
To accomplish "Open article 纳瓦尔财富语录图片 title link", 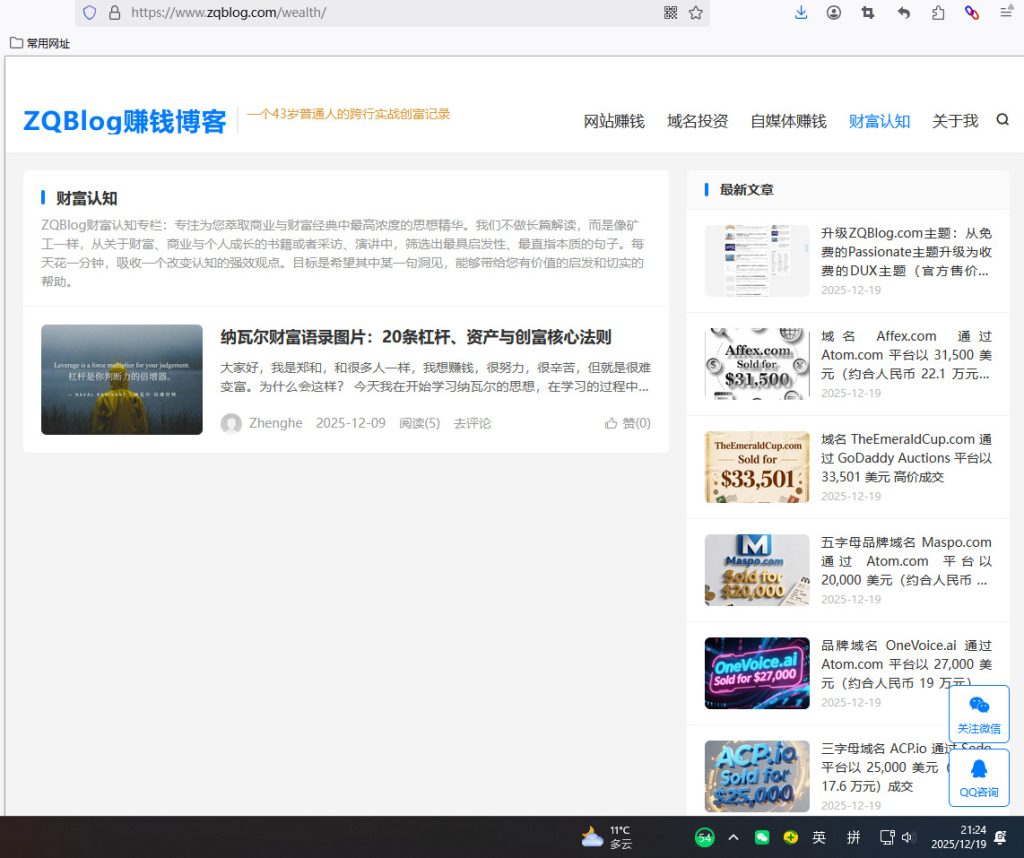I will click(415, 337).
